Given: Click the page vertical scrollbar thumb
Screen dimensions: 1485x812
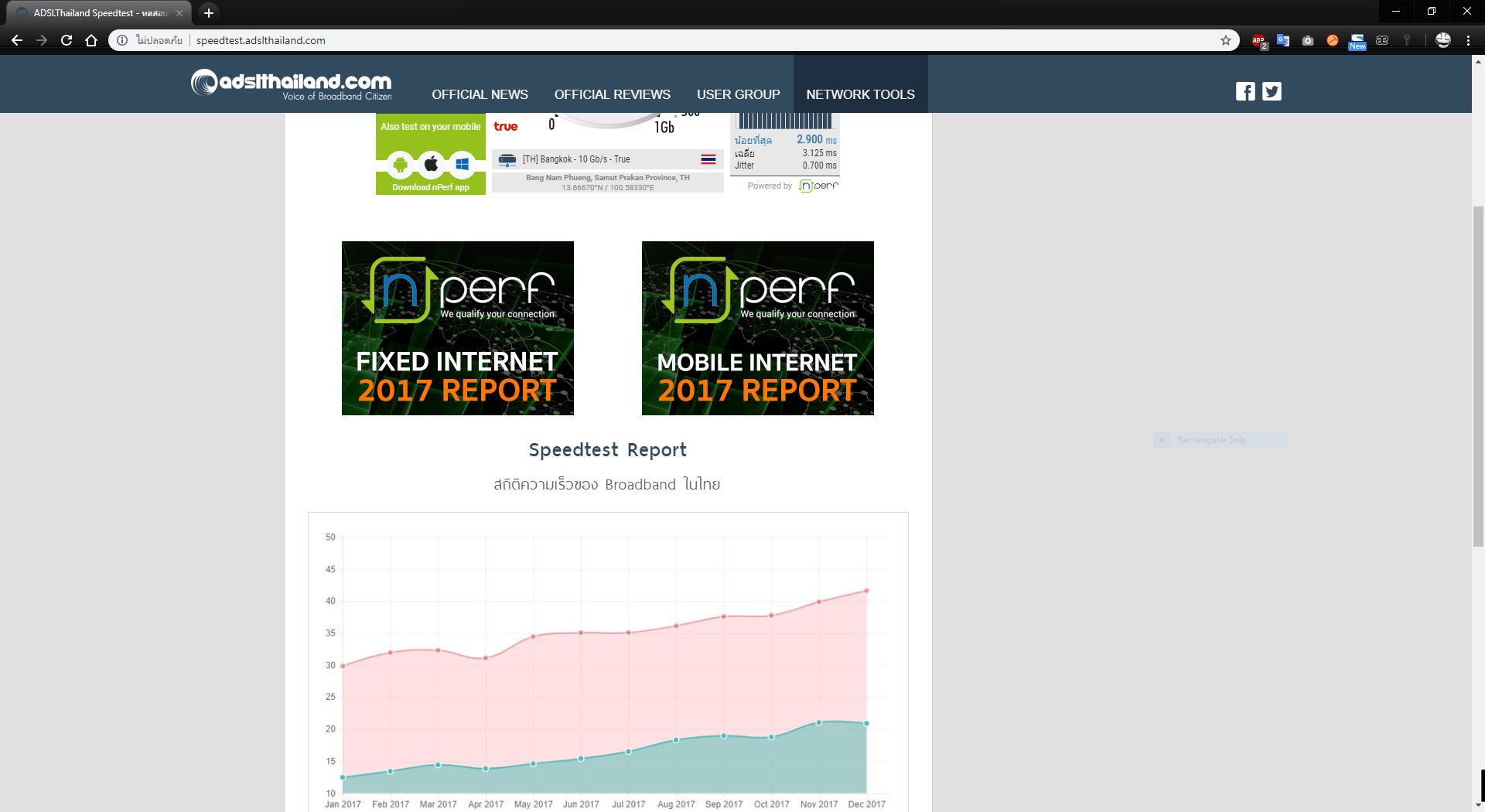Looking at the screenshot, I should [x=1478, y=376].
